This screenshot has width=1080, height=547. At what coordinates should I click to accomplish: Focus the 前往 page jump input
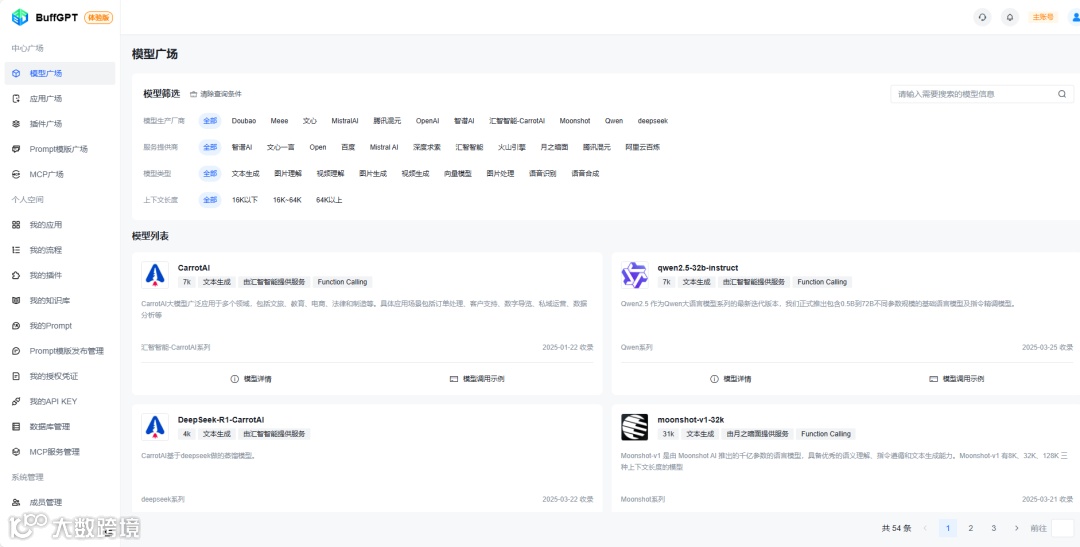pos(1063,528)
